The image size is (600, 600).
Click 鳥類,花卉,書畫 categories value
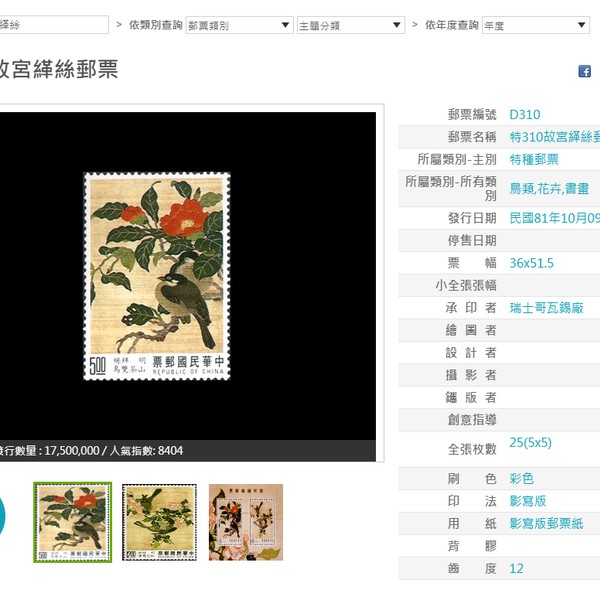pos(549,189)
